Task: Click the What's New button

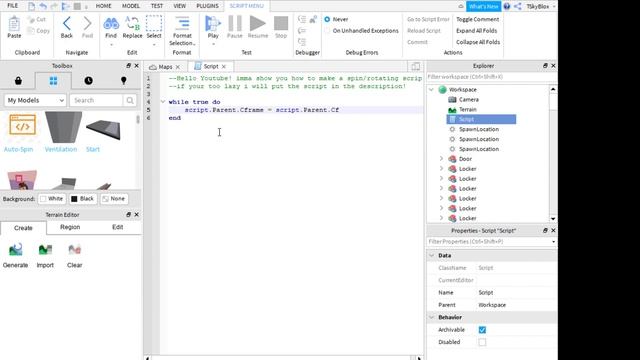Action: click(483, 6)
